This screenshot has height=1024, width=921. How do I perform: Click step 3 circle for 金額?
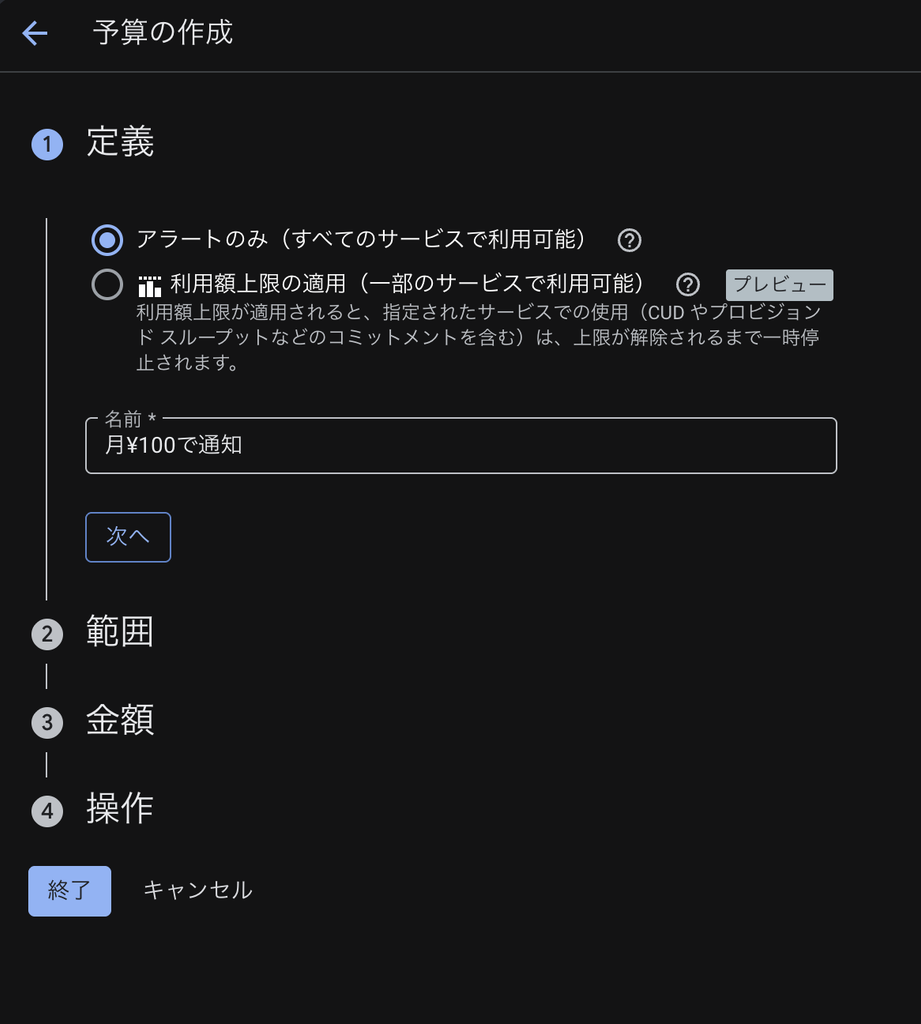coord(47,722)
